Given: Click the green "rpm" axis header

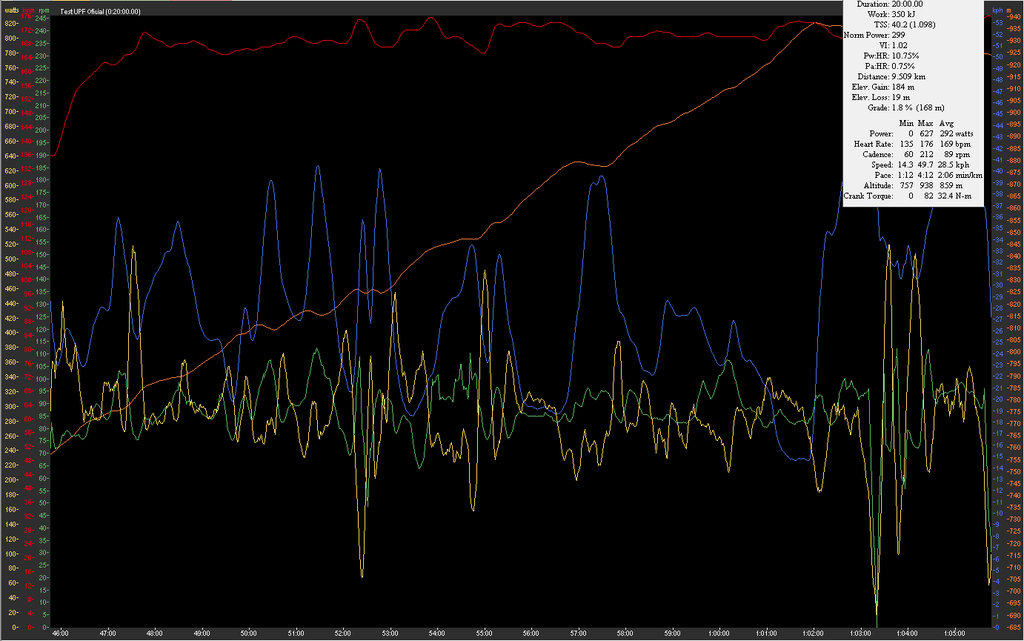Looking at the screenshot, I should pyautogui.click(x=43, y=11).
